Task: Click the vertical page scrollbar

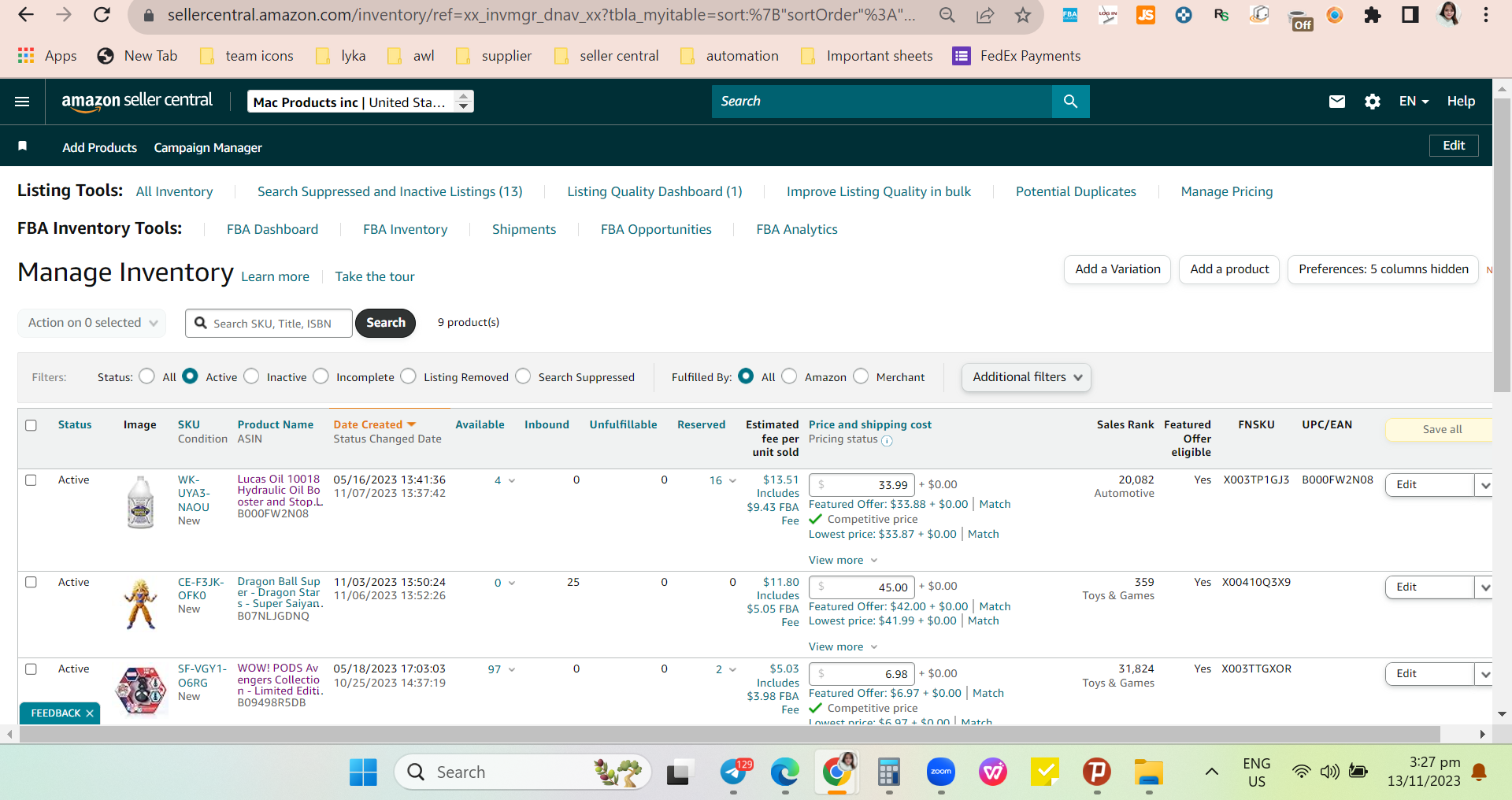Action: click(1502, 244)
